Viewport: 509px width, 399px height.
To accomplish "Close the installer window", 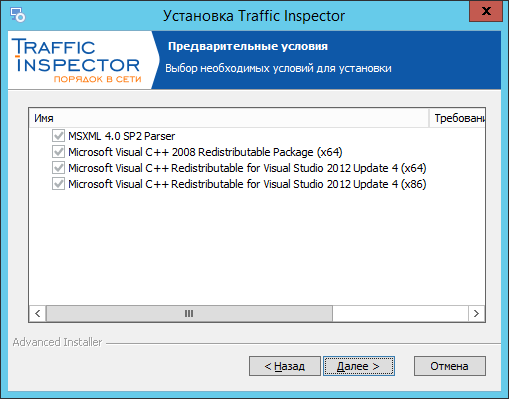I will pos(486,11).
